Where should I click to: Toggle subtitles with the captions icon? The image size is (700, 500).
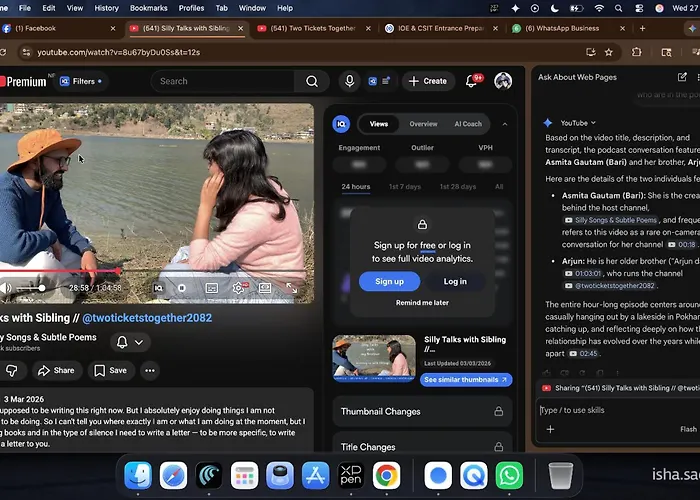[x=212, y=288]
